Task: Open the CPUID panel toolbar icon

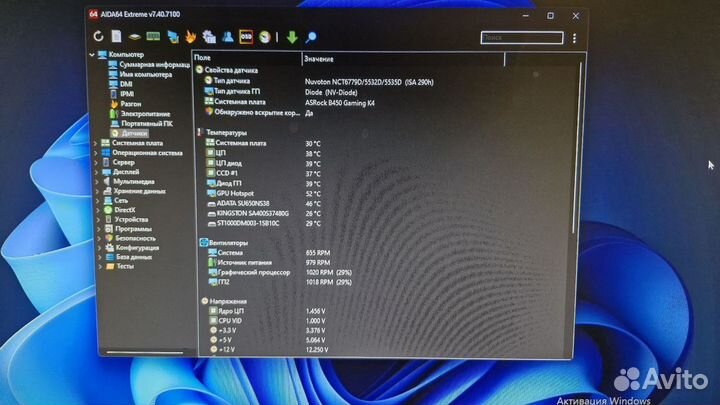Action: (x=209, y=37)
